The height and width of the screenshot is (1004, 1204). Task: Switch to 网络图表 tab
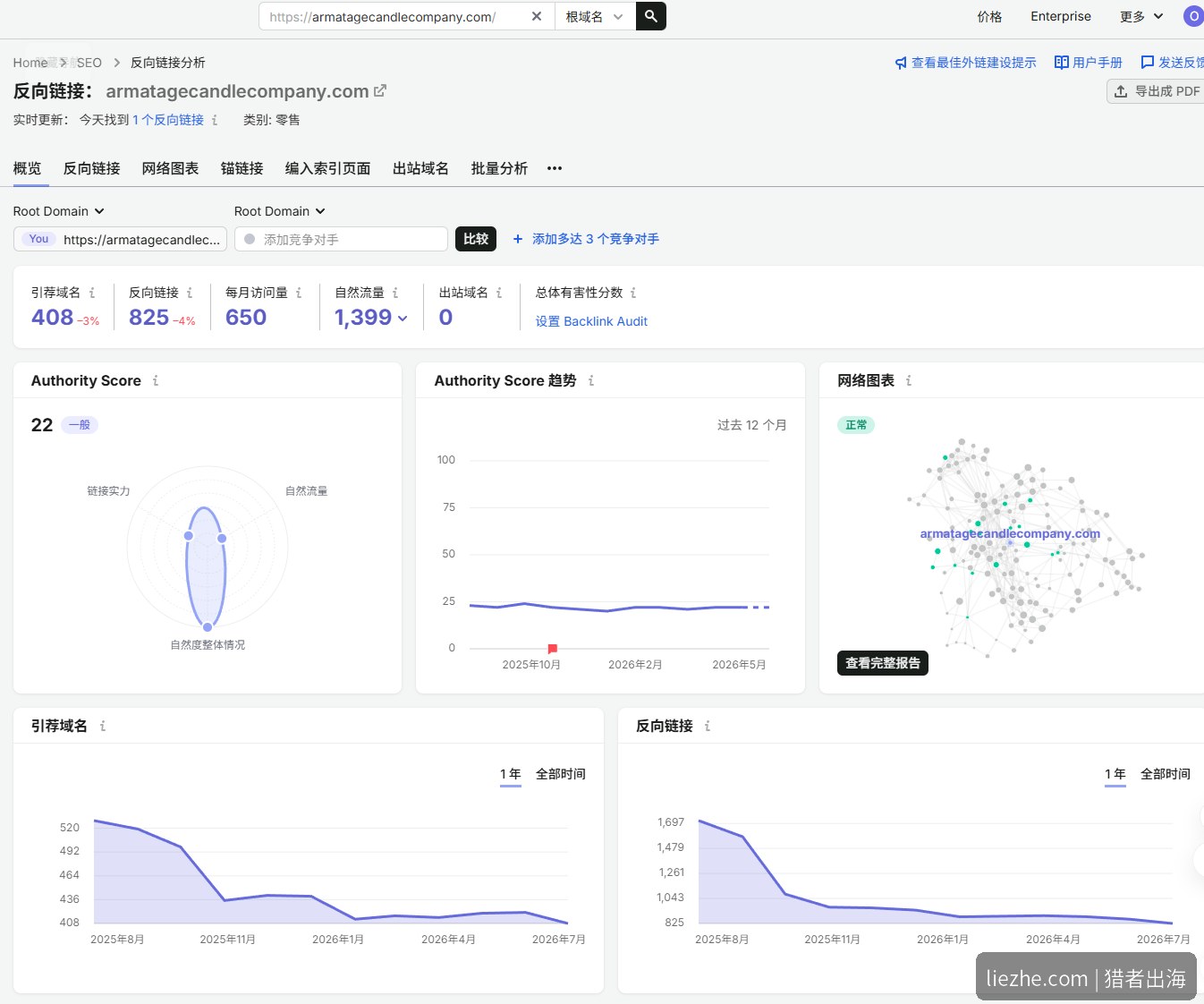[x=170, y=168]
